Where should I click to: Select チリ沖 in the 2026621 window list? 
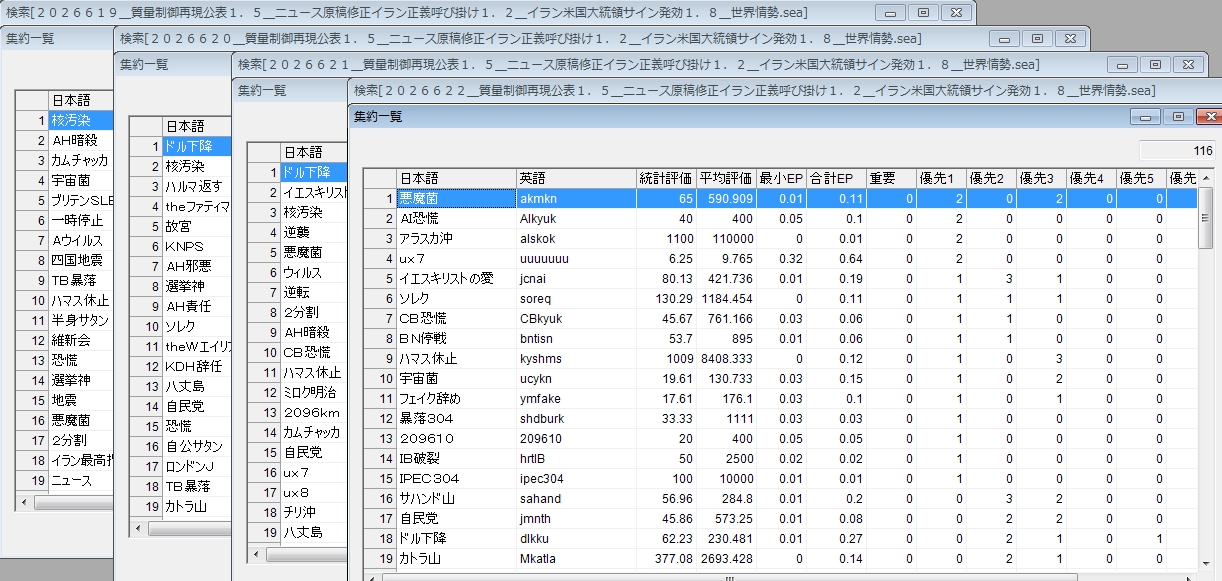coord(314,512)
